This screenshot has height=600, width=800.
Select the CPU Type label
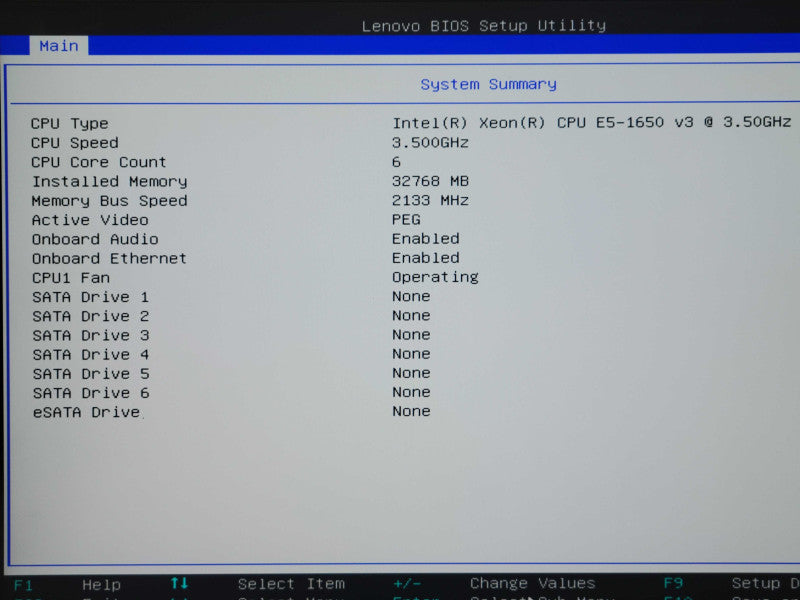[x=69, y=123]
